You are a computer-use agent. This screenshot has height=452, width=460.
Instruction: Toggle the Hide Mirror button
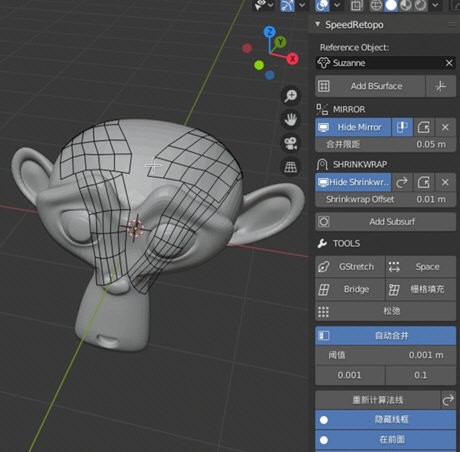pos(353,127)
